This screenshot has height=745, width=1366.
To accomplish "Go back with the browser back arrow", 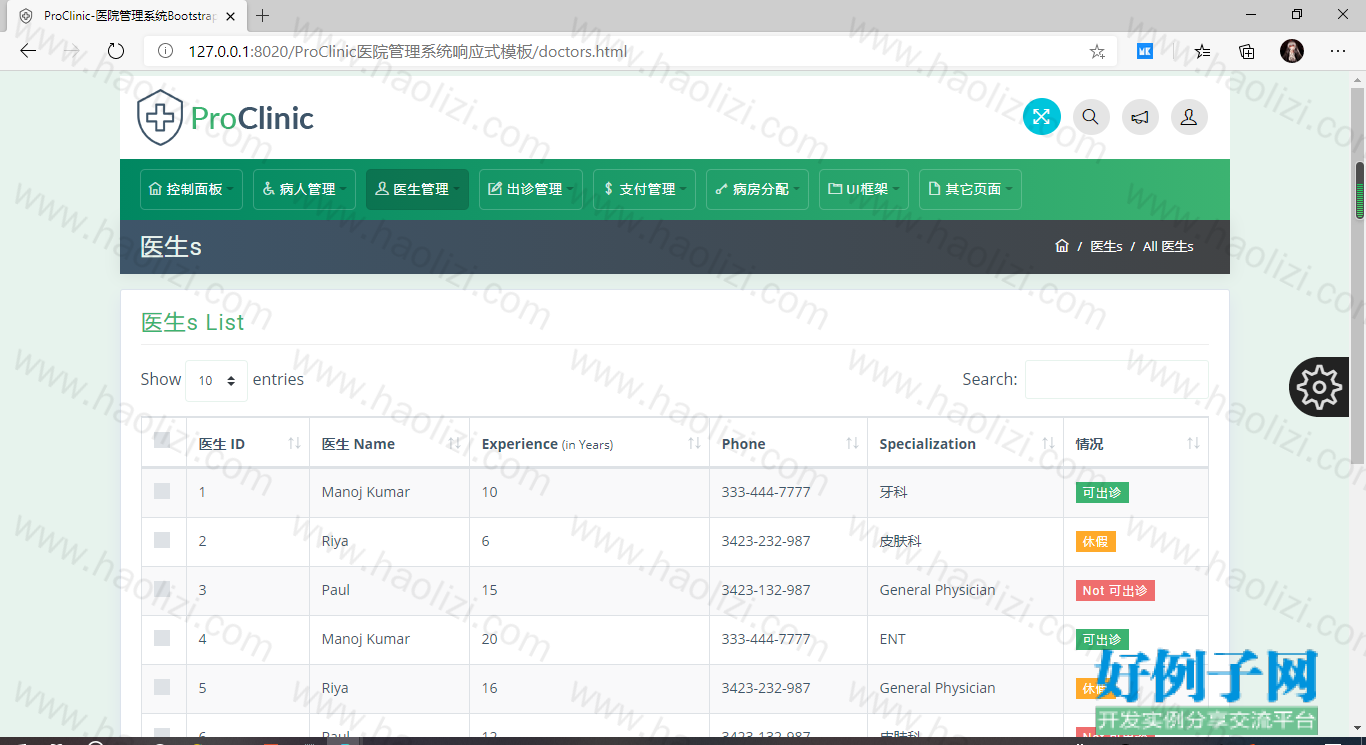I will click(x=28, y=51).
